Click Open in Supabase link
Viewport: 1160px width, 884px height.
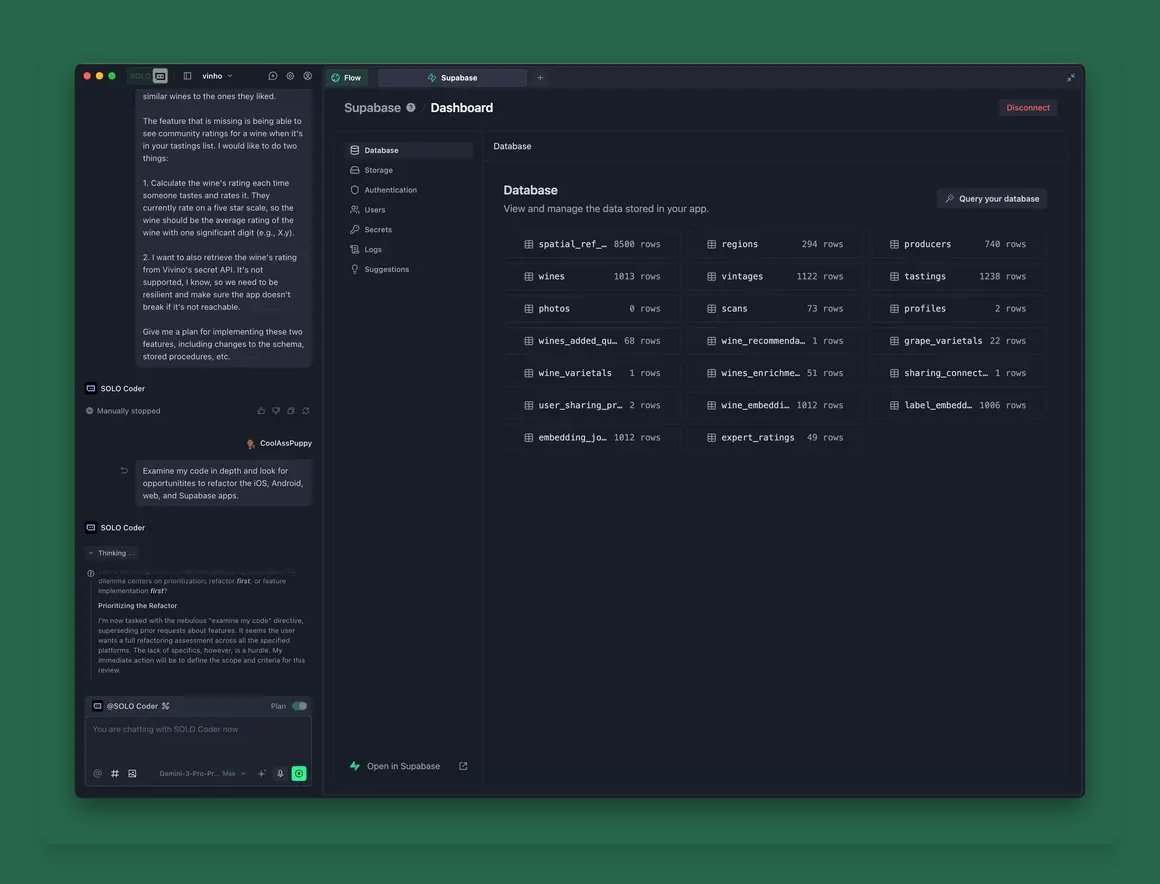click(403, 766)
